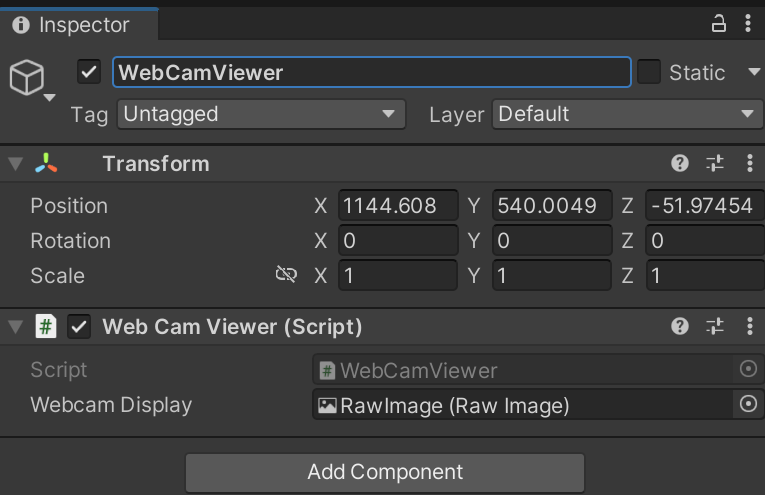The width and height of the screenshot is (765, 495).
Task: Click the Web Cam Viewer script icon
Action: click(46, 326)
